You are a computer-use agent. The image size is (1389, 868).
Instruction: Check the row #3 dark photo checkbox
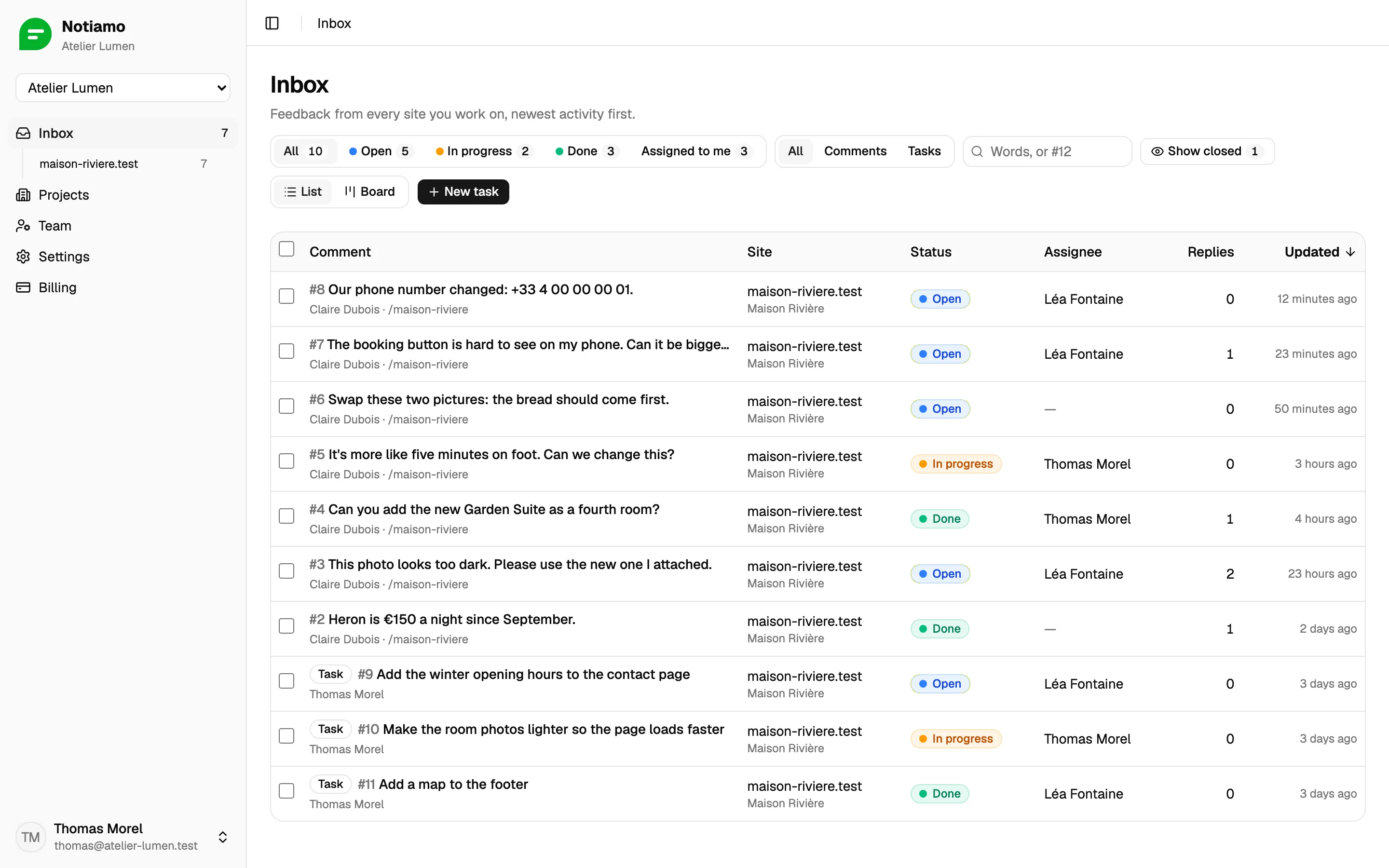286,571
